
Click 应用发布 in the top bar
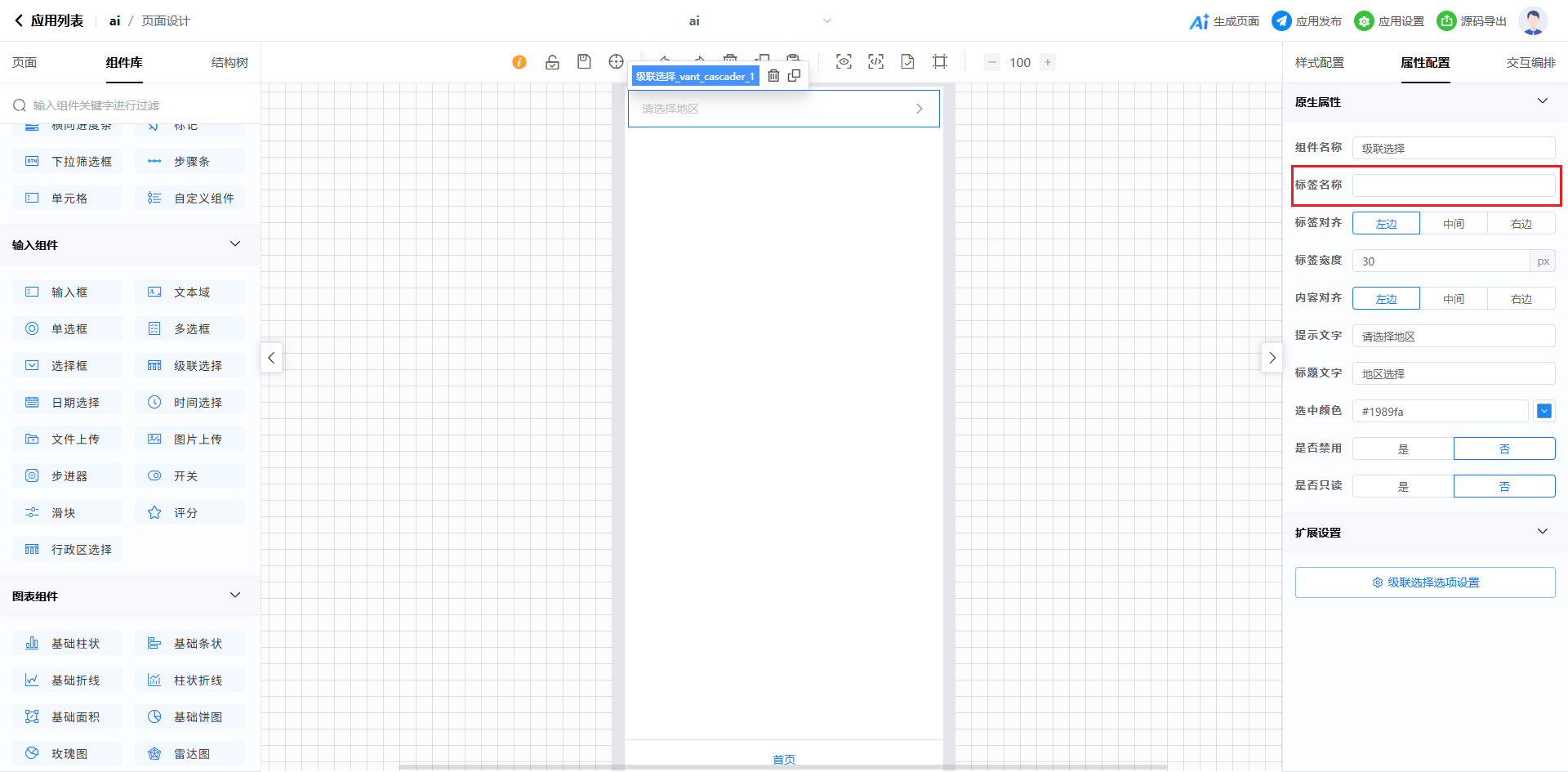click(x=1307, y=21)
